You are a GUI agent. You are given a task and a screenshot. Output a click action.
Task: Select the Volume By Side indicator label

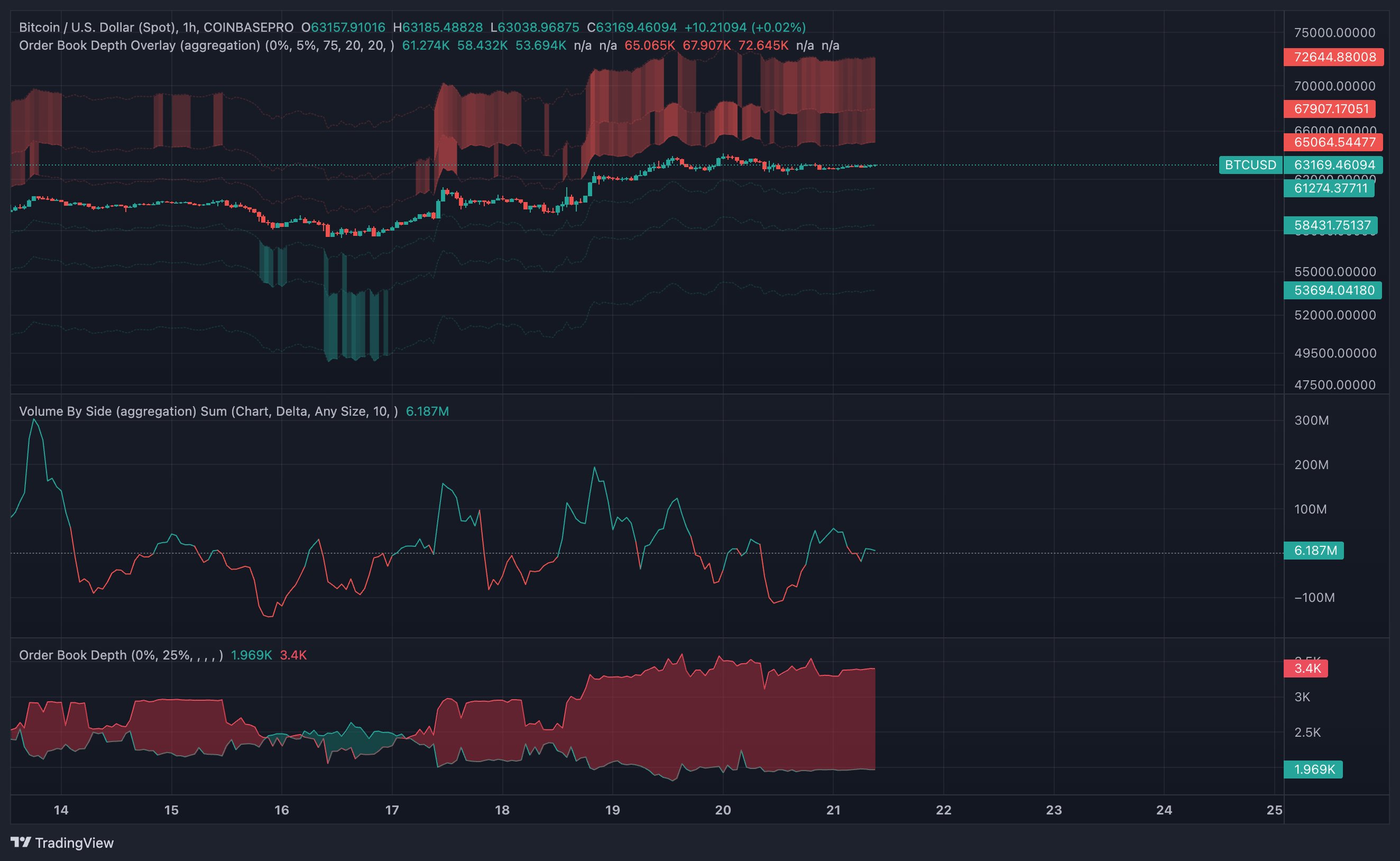(x=208, y=411)
